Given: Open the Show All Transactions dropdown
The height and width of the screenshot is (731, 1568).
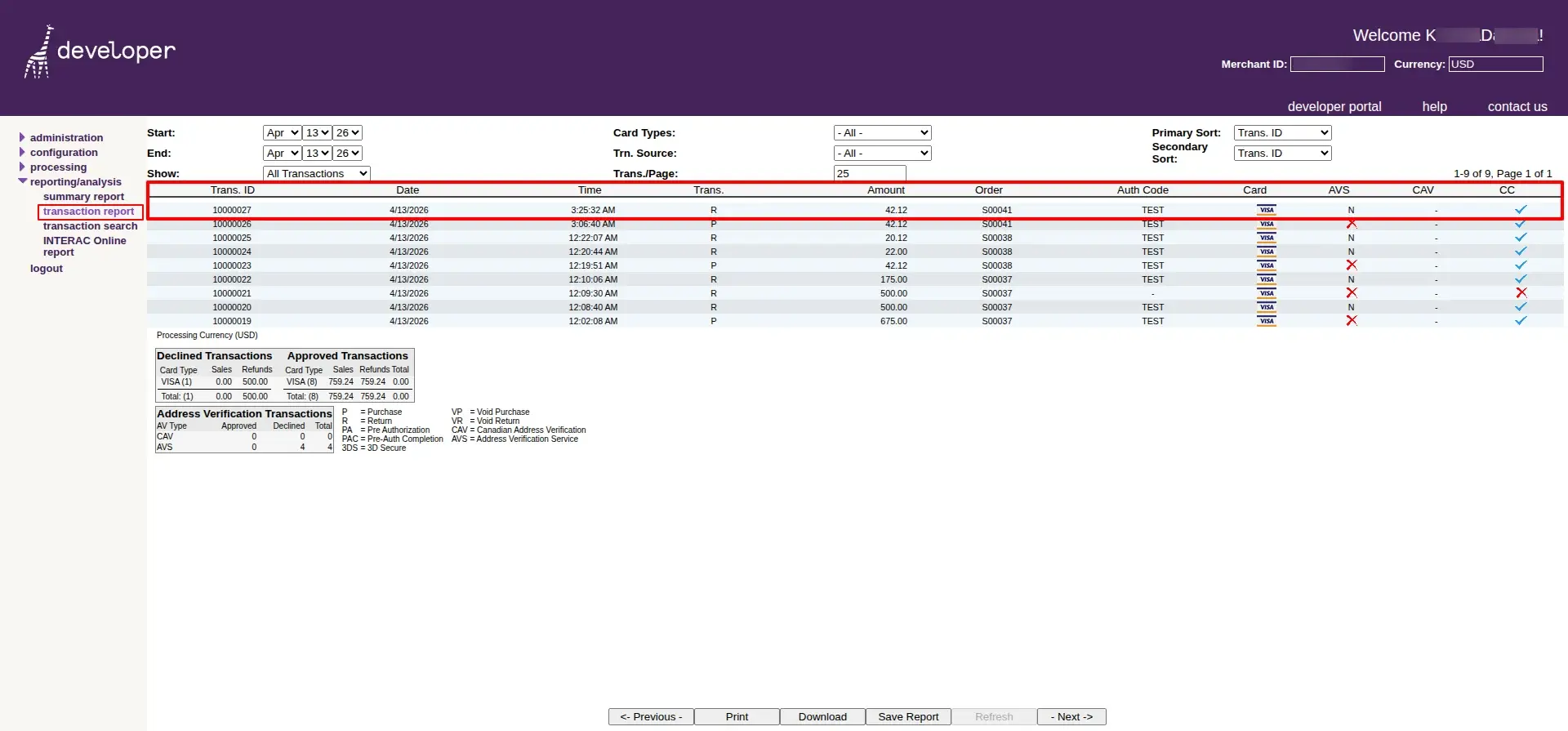Looking at the screenshot, I should 317,173.
